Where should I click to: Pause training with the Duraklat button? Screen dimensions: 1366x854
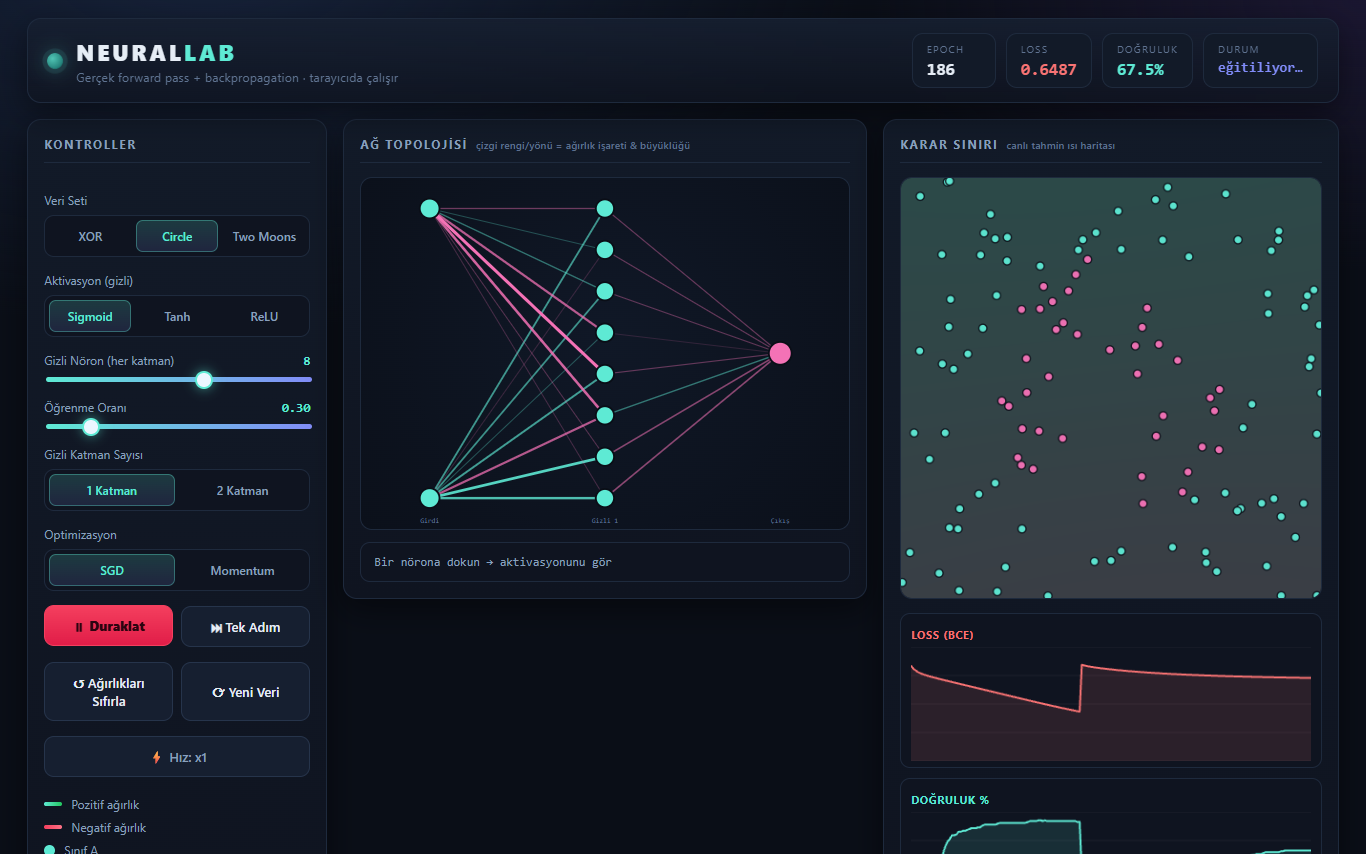pyautogui.click(x=108, y=626)
